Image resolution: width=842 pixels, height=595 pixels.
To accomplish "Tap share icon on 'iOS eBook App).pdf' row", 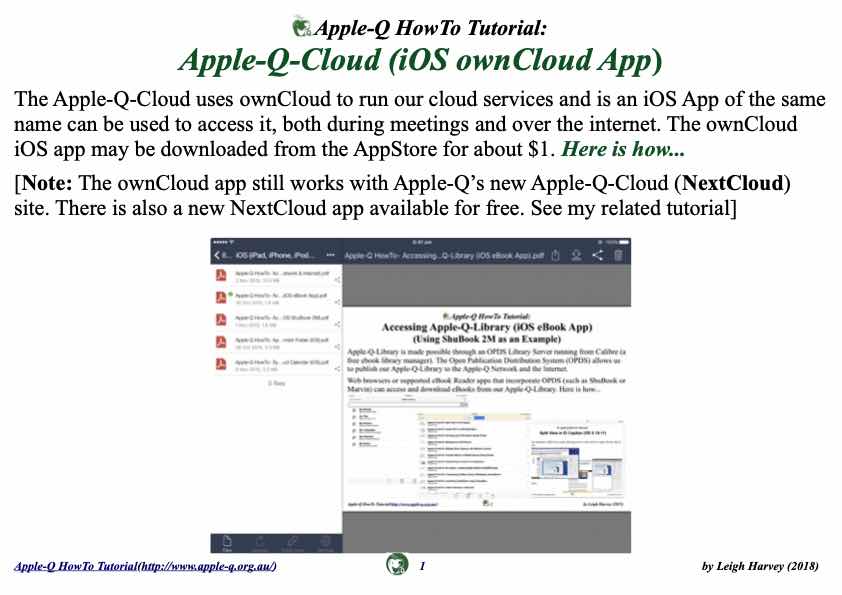I will coord(337,302).
